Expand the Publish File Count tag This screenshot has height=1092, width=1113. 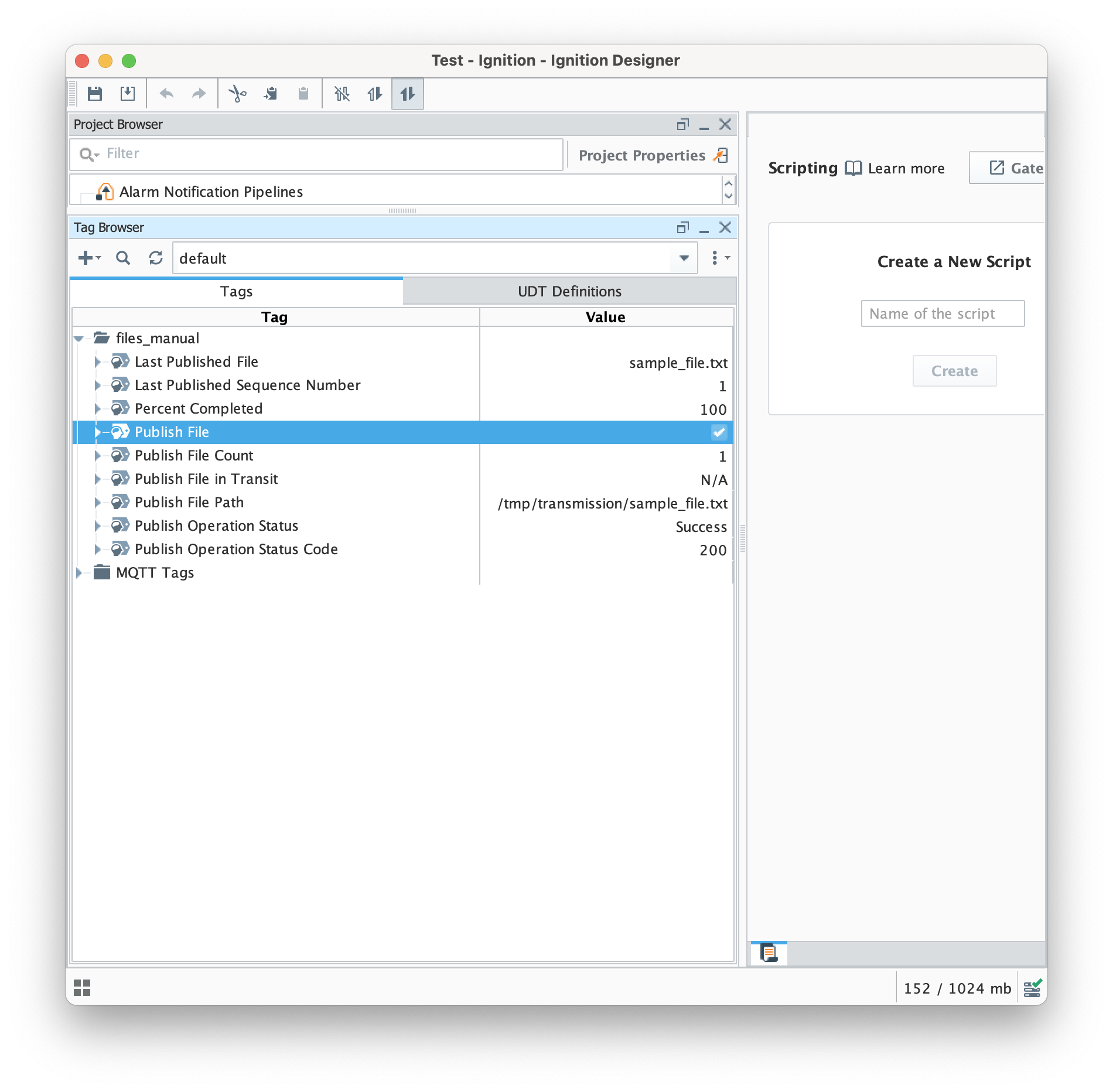coord(97,456)
